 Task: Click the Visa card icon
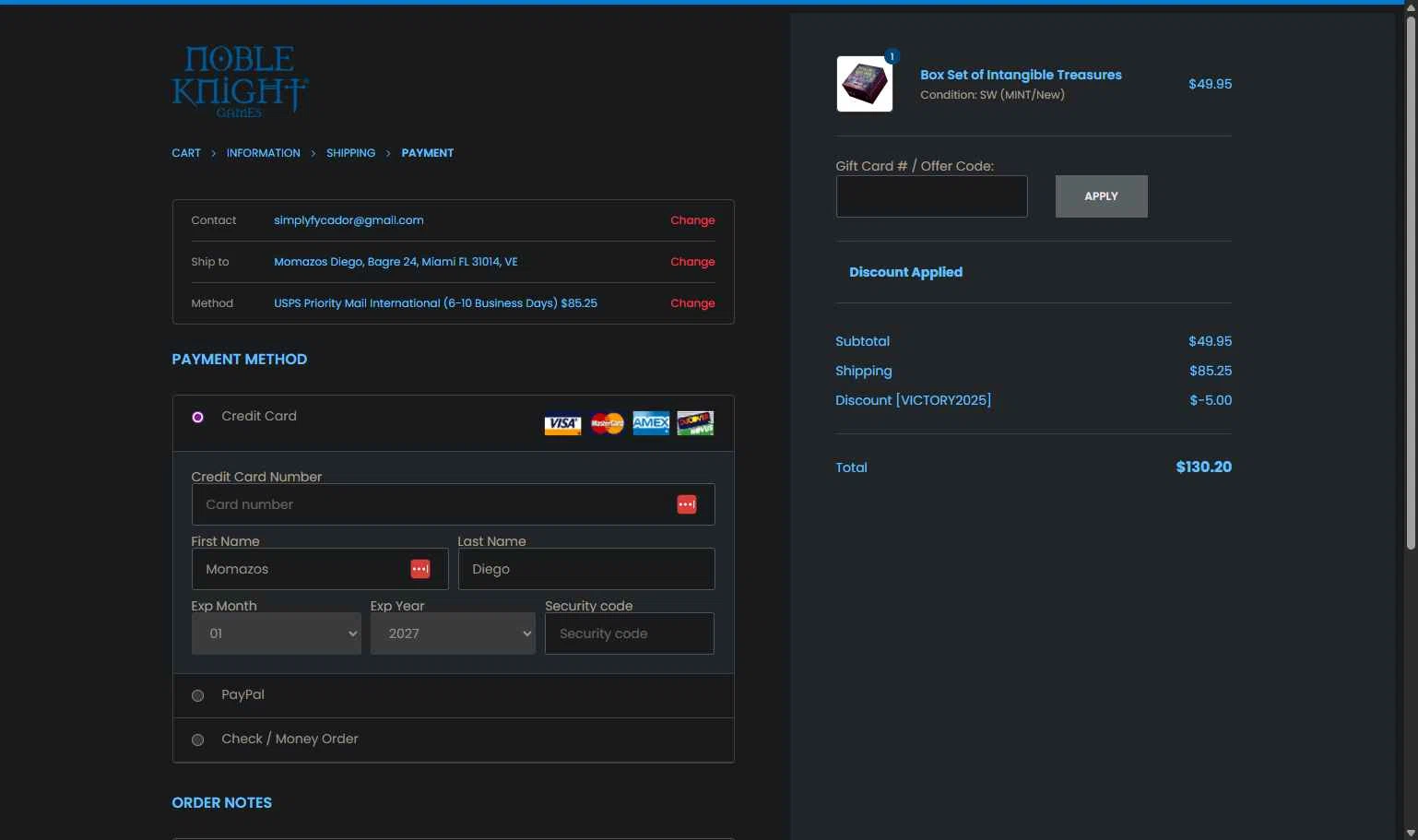(x=562, y=424)
